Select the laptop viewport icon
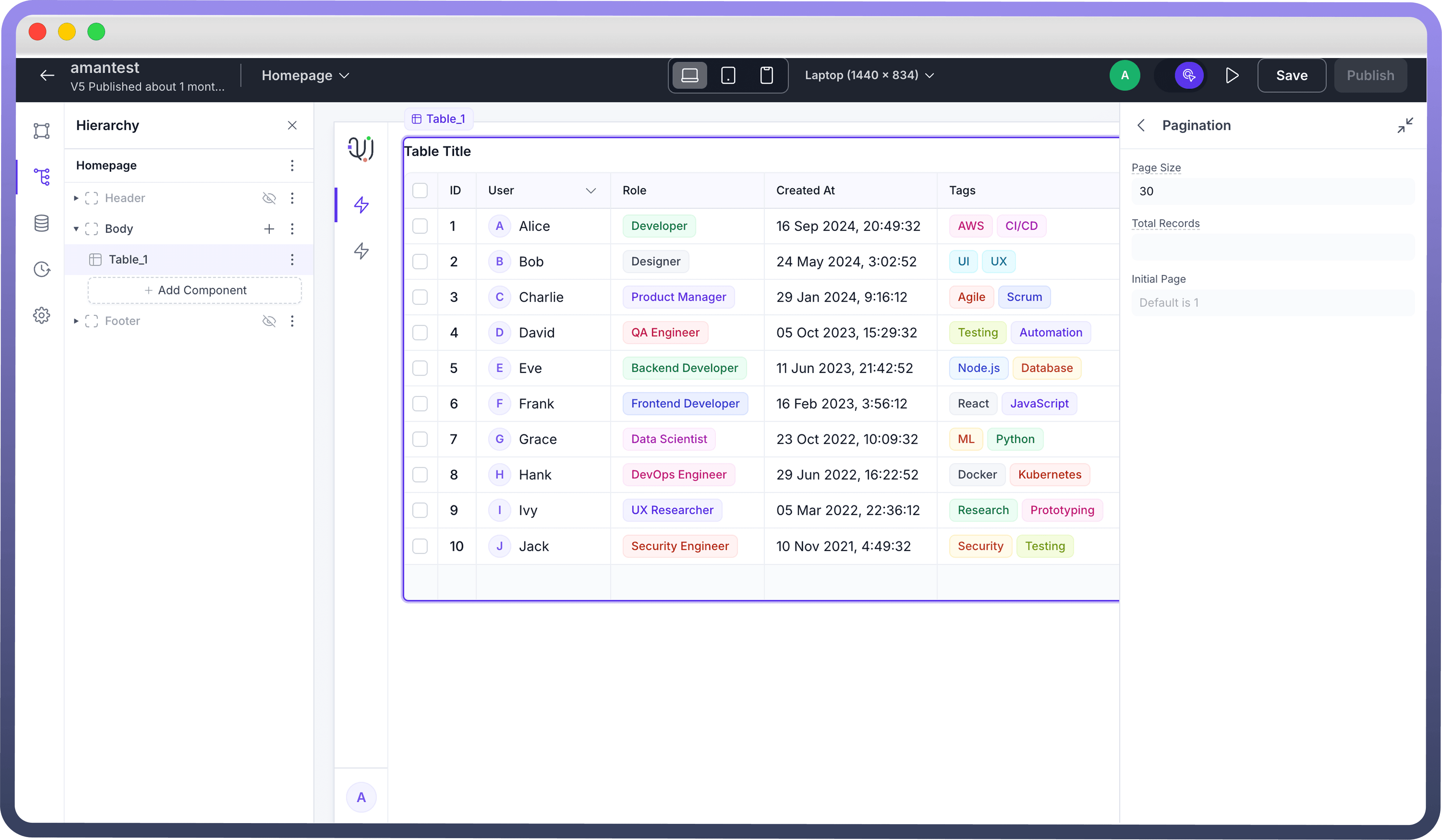Screen dimensions: 1442x840 click(x=689, y=76)
